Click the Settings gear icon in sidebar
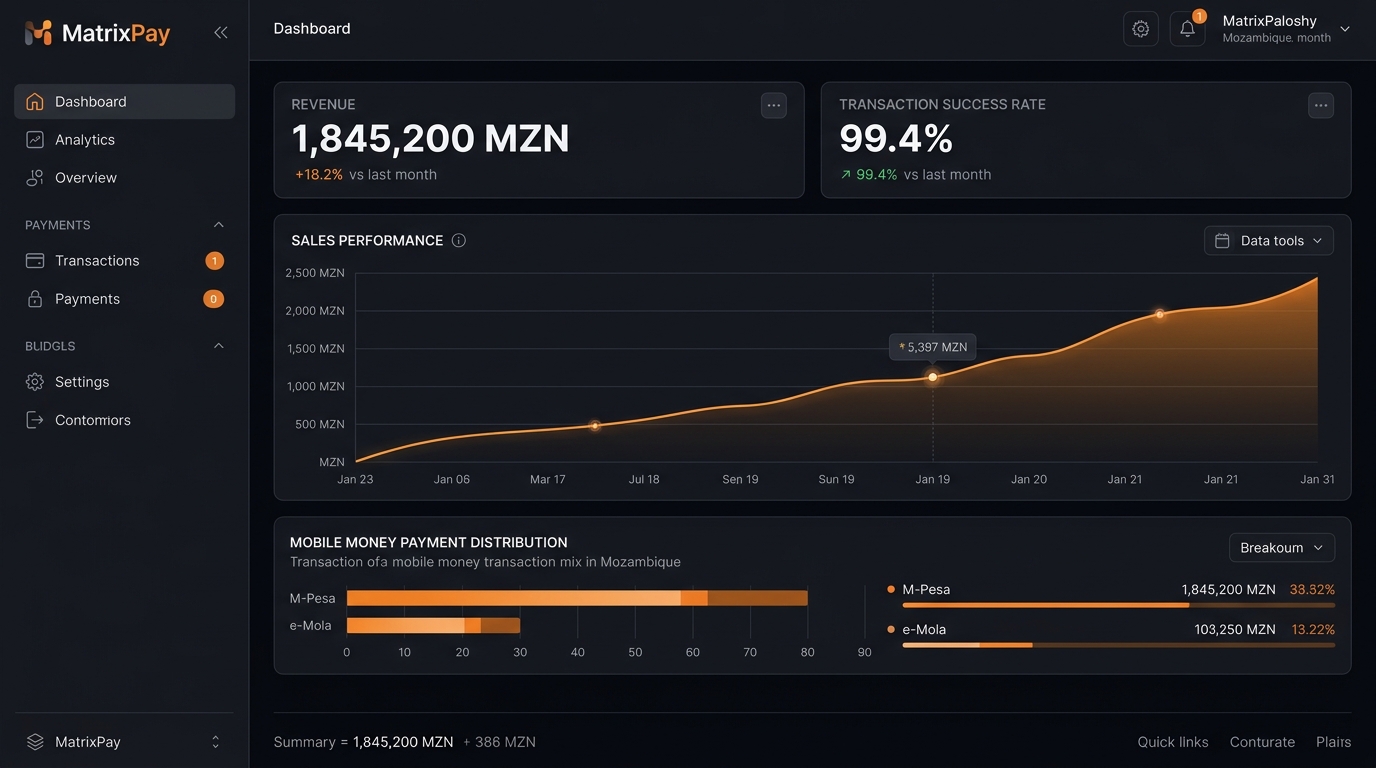 pos(35,382)
